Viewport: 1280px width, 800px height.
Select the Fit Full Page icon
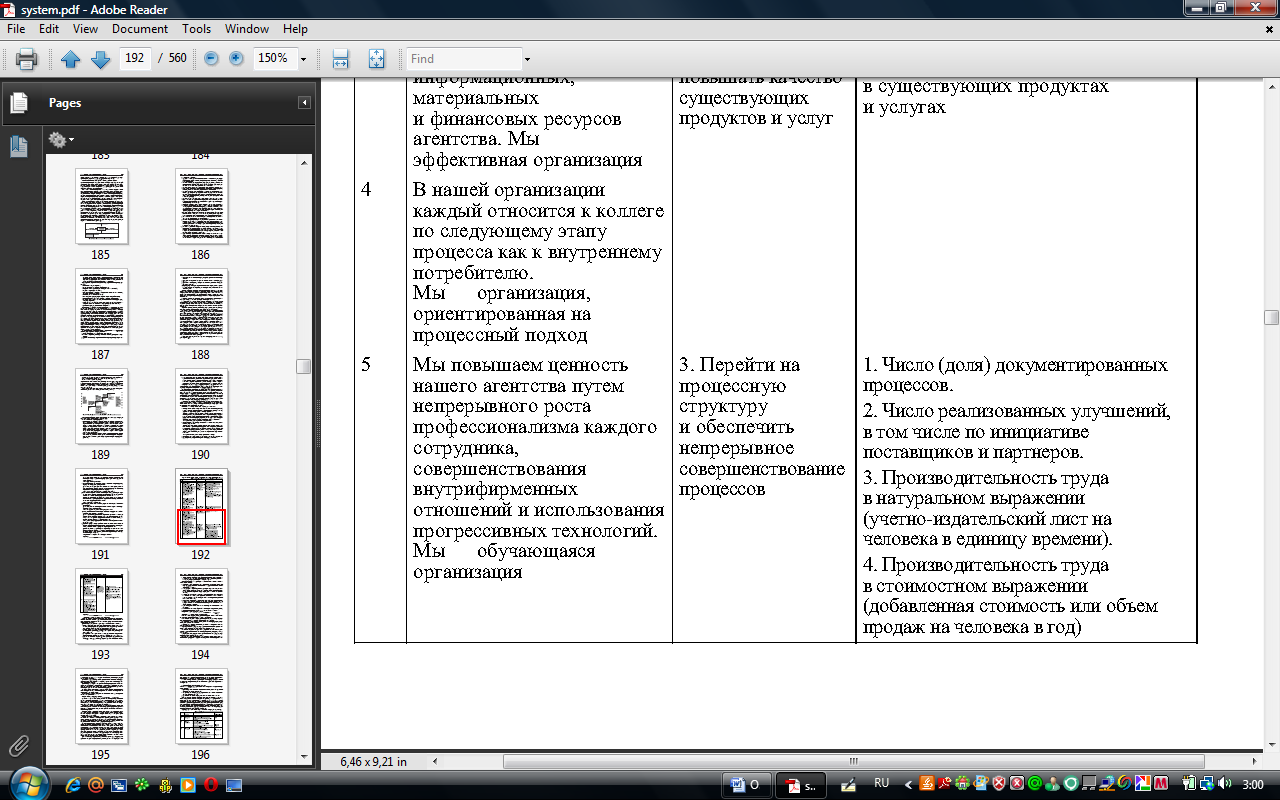(376, 59)
